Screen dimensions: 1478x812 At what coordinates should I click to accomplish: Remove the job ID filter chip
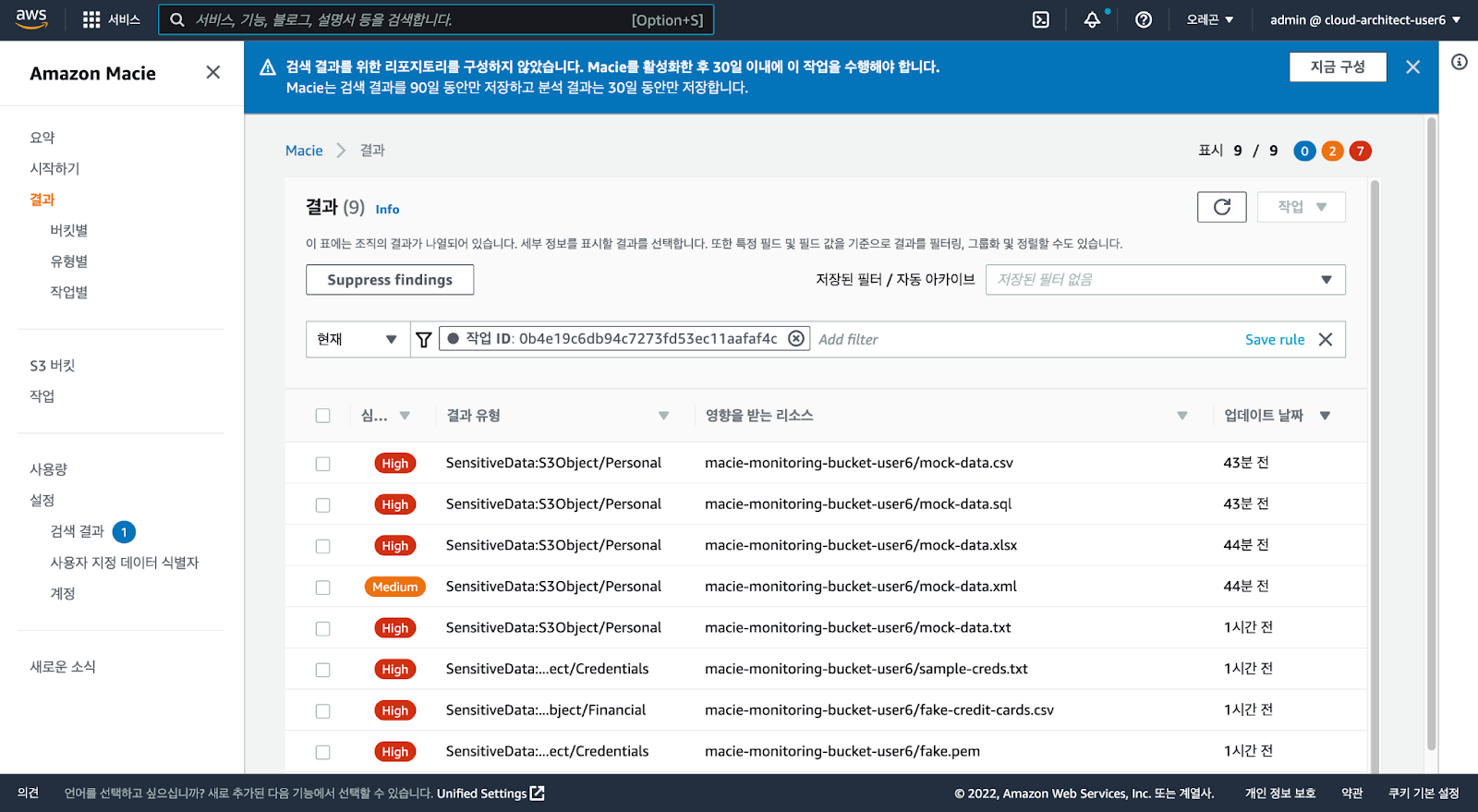click(x=796, y=339)
